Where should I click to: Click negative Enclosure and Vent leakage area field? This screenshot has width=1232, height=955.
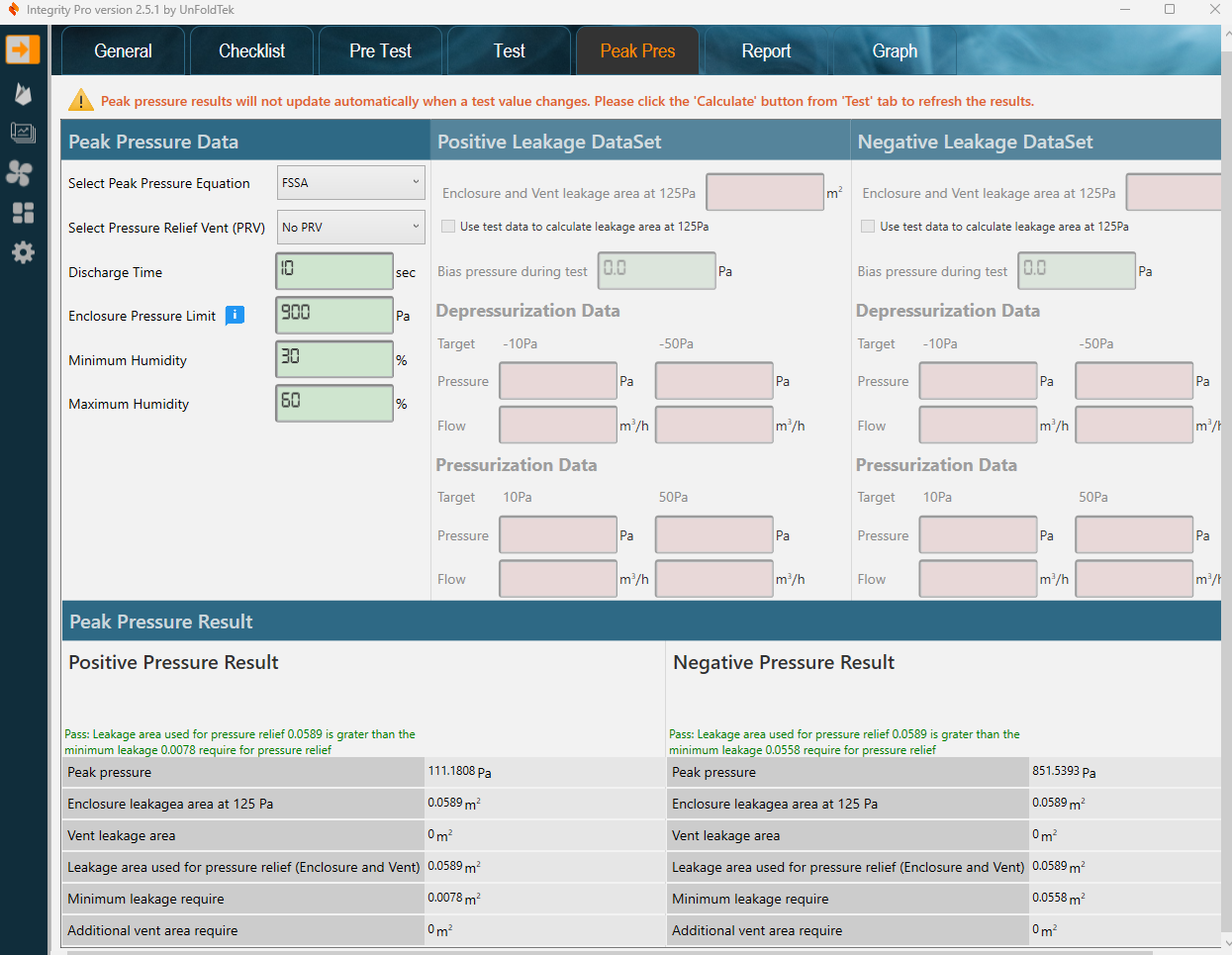click(1176, 192)
